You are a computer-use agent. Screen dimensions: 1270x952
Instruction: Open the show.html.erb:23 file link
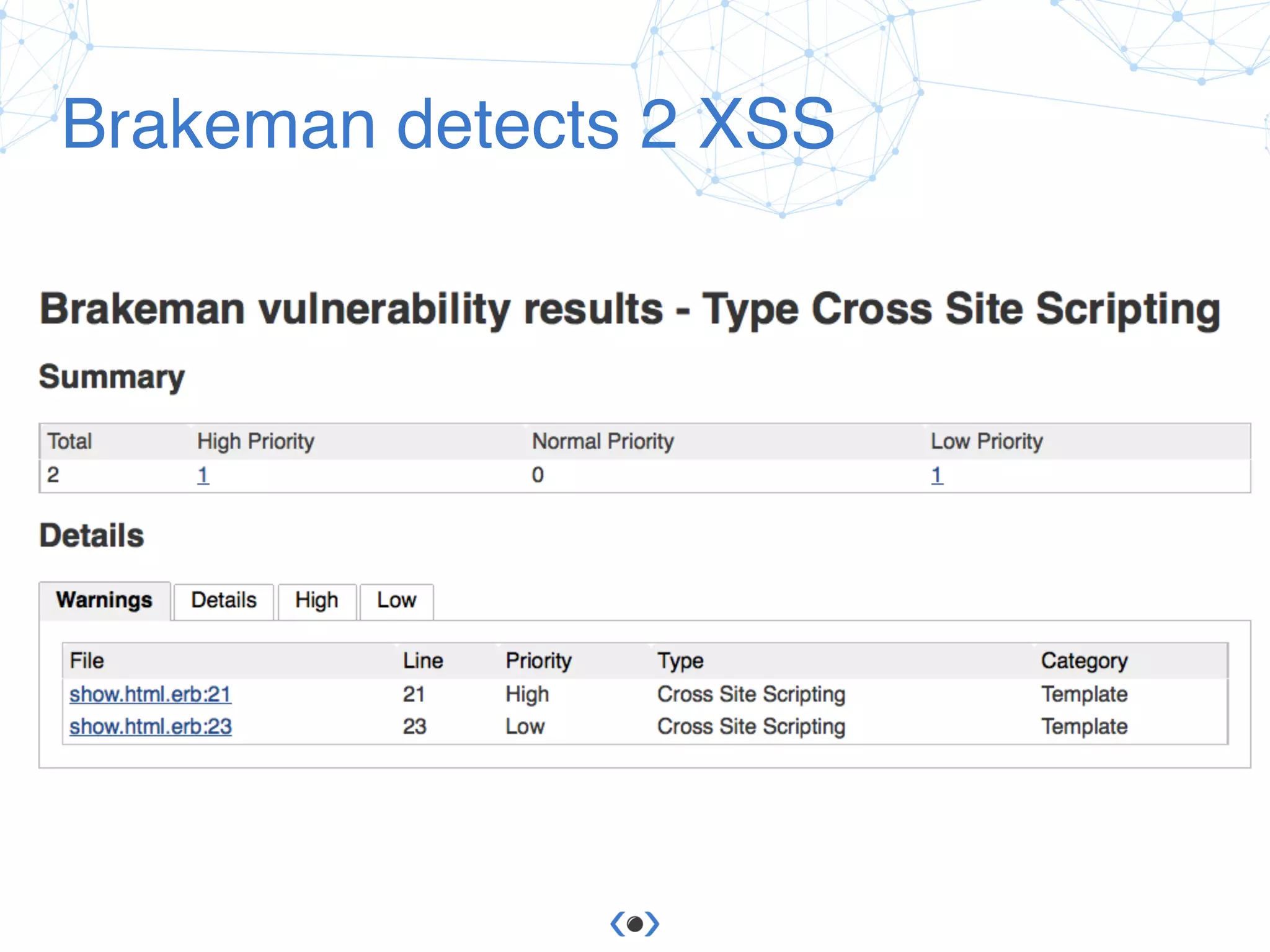click(150, 726)
